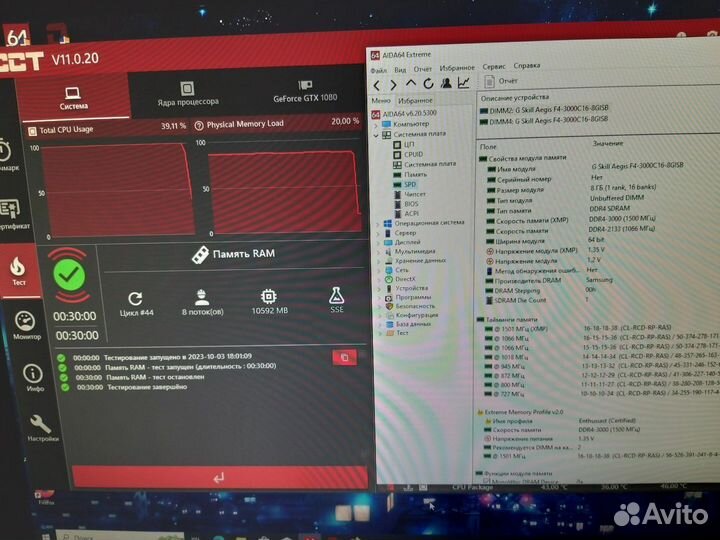Switch to the Избранное panel tab

click(415, 100)
